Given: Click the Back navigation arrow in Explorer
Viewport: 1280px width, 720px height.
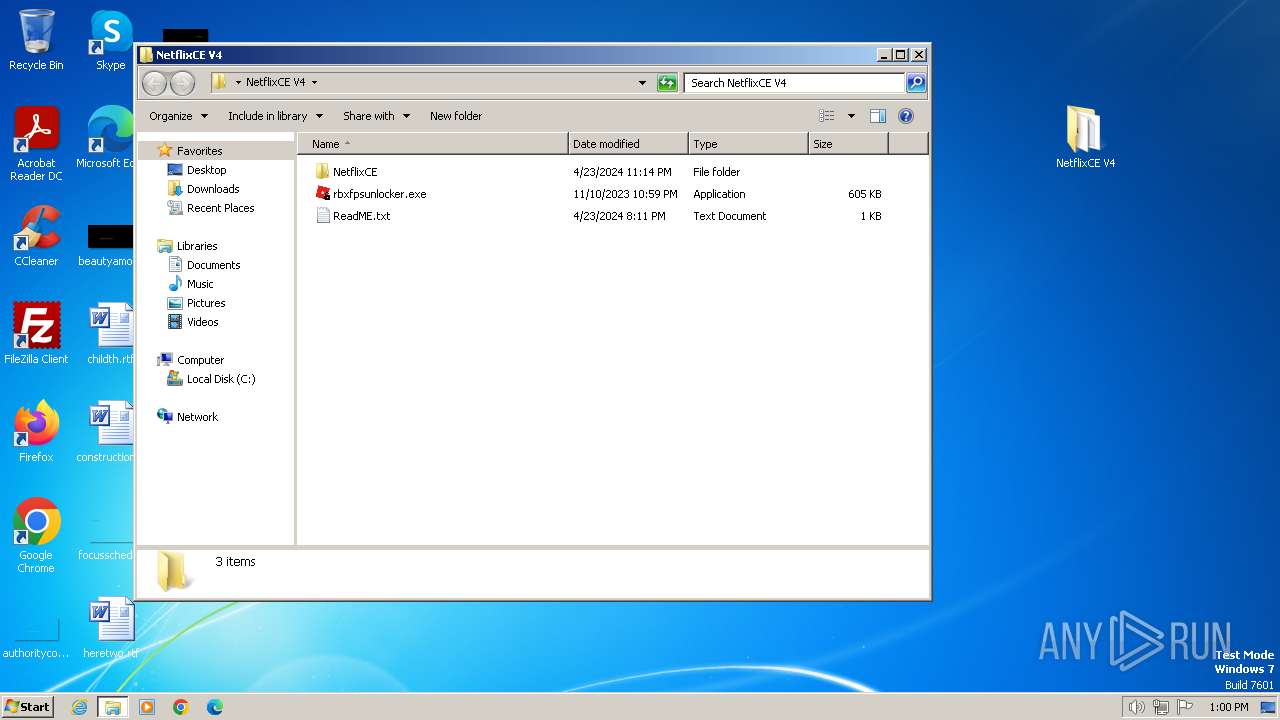Looking at the screenshot, I should (154, 83).
